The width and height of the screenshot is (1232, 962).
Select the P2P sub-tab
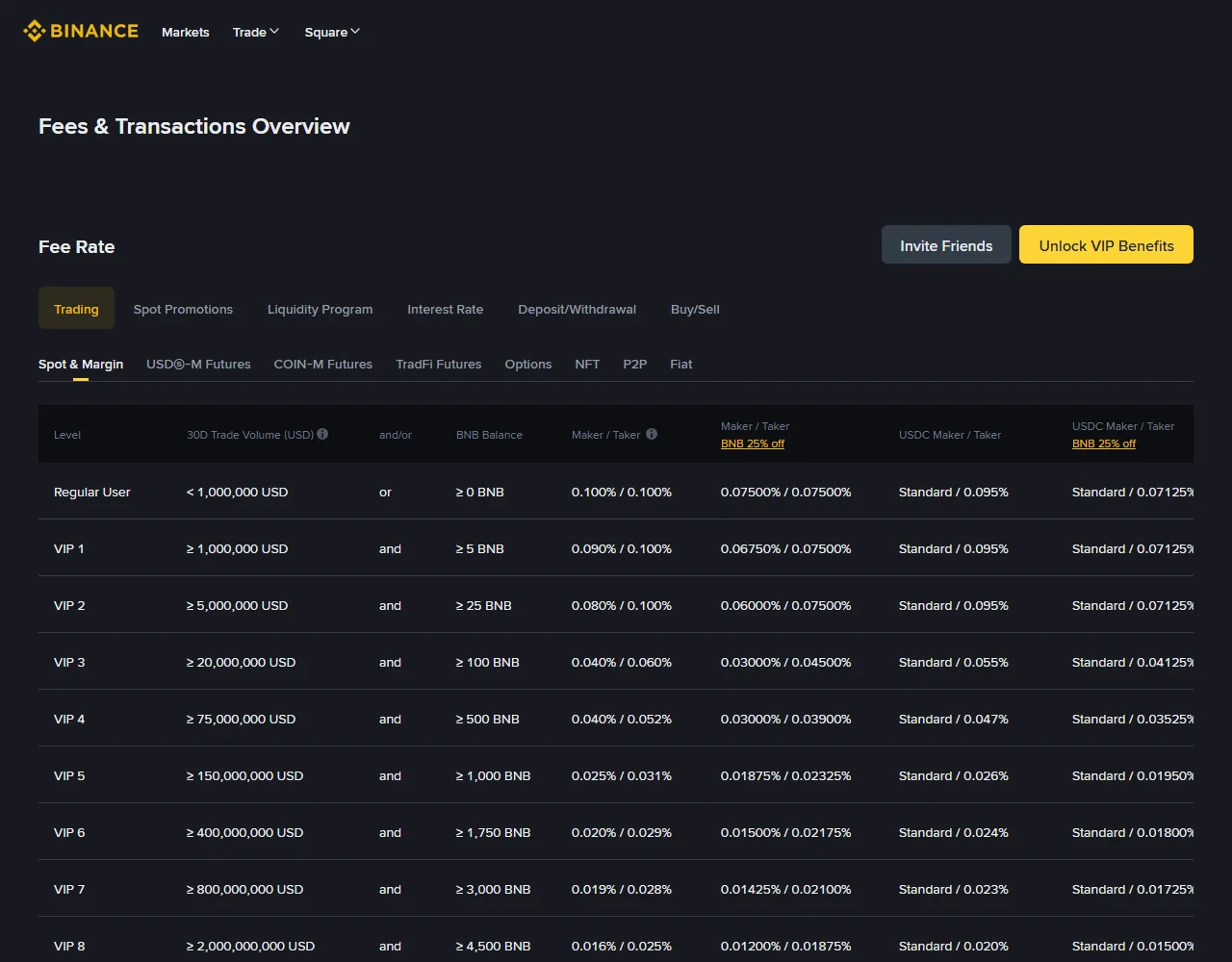pos(634,364)
